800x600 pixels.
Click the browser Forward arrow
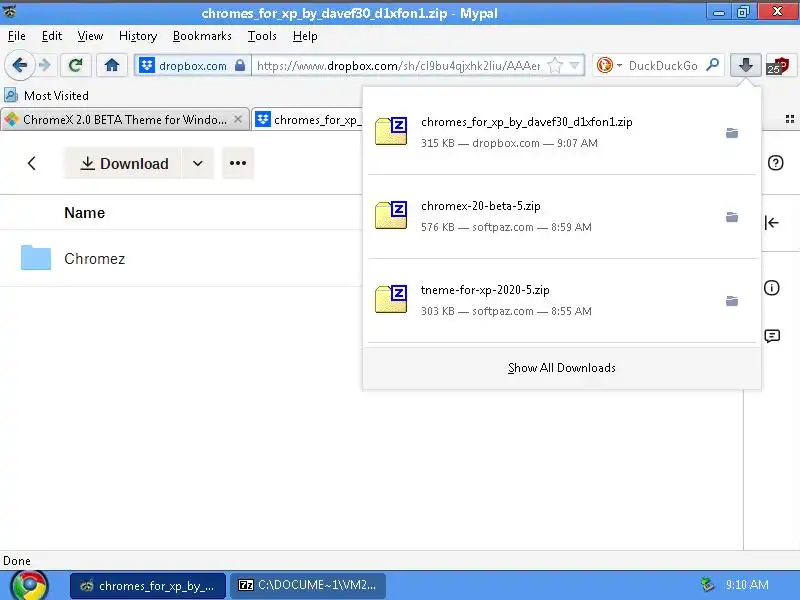coord(45,65)
